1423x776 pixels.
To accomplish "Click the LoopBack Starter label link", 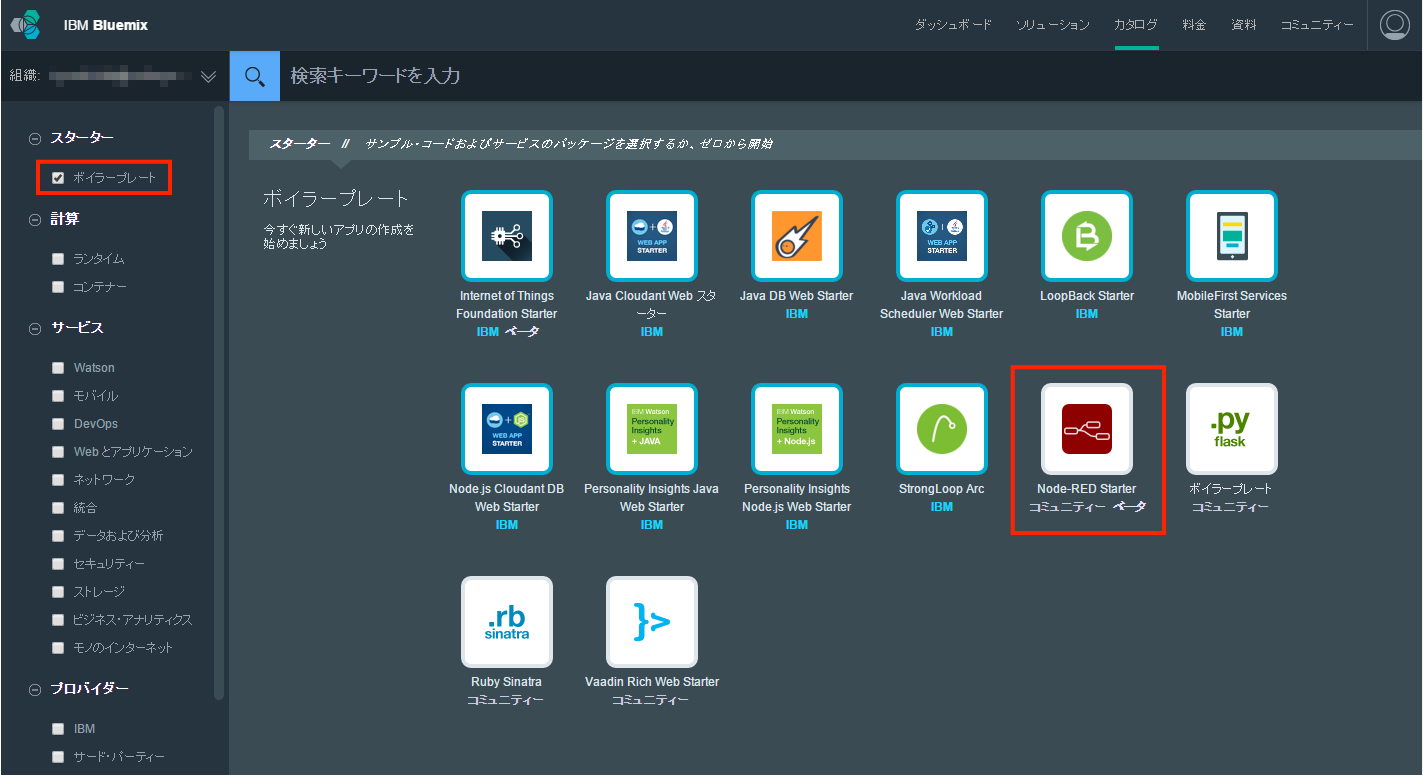I will tap(1087, 296).
